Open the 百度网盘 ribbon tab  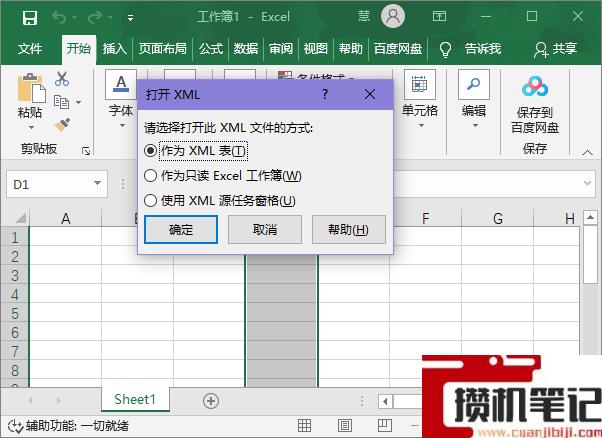398,49
